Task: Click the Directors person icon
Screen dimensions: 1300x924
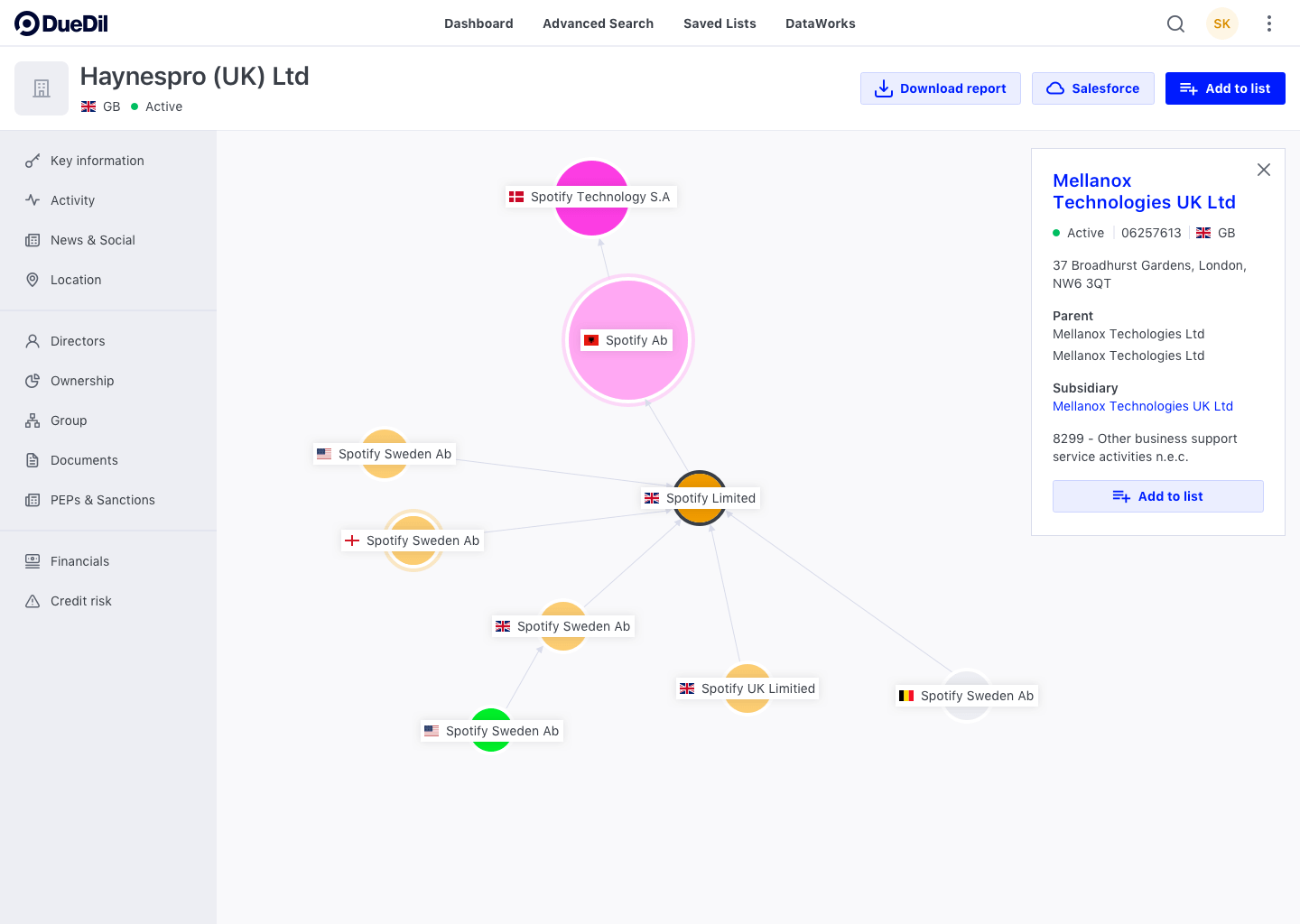Action: 32,341
